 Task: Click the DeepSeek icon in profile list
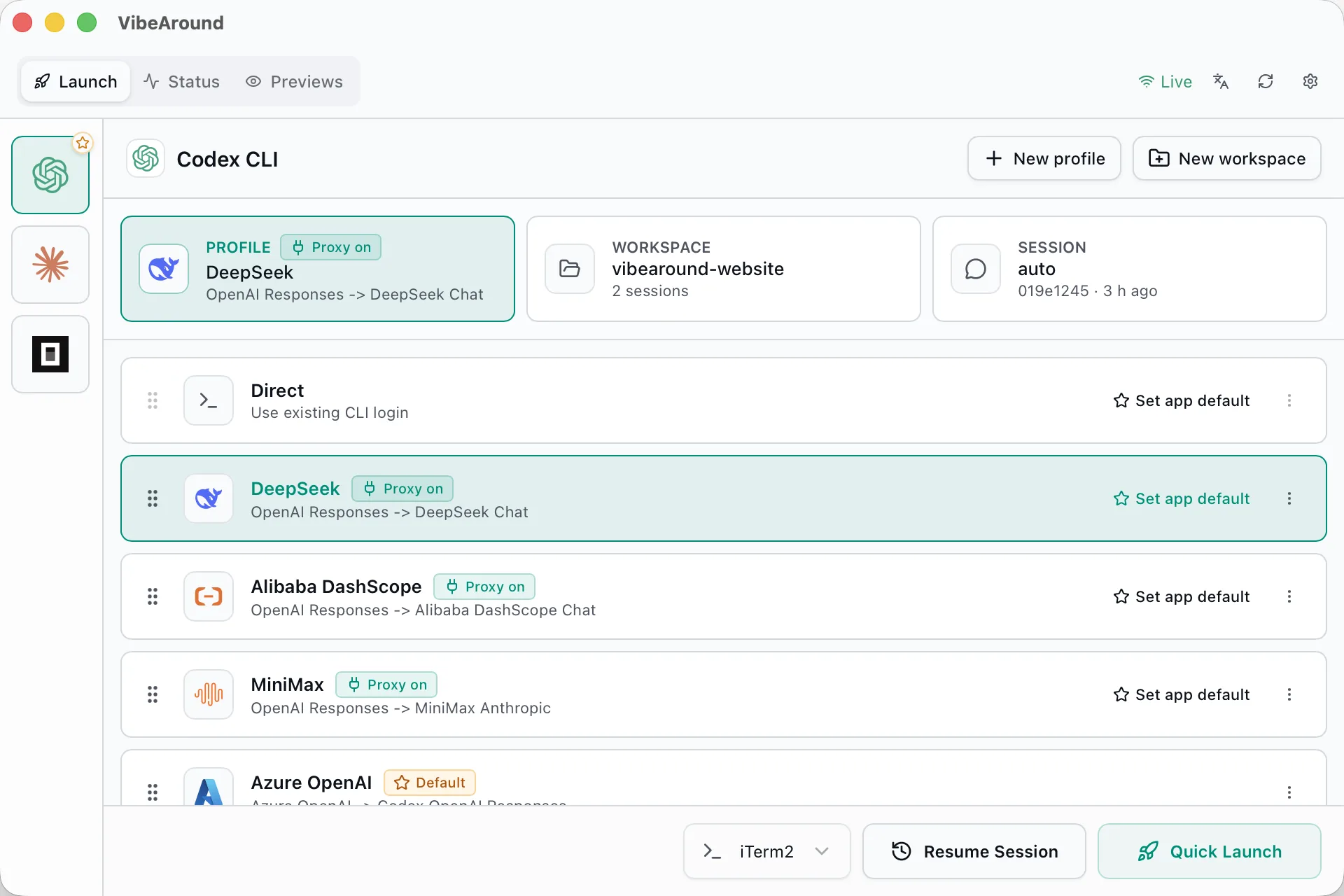click(x=209, y=498)
